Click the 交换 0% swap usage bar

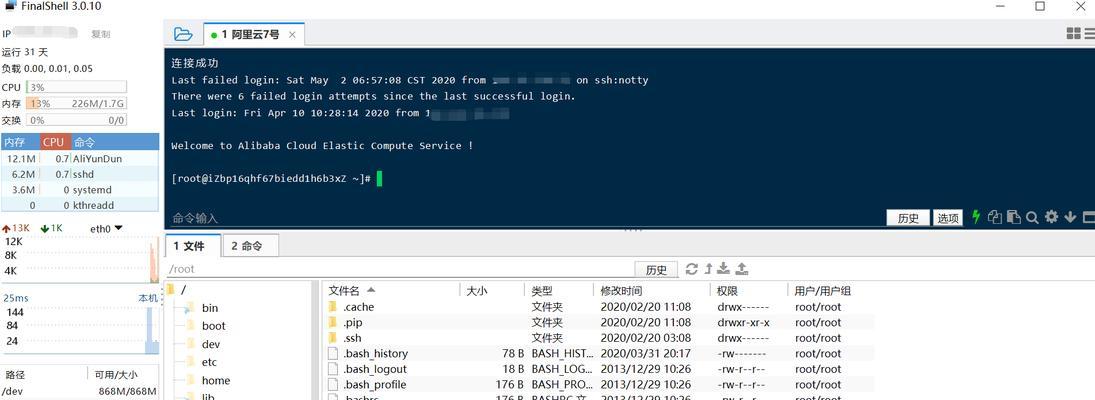tap(76, 120)
